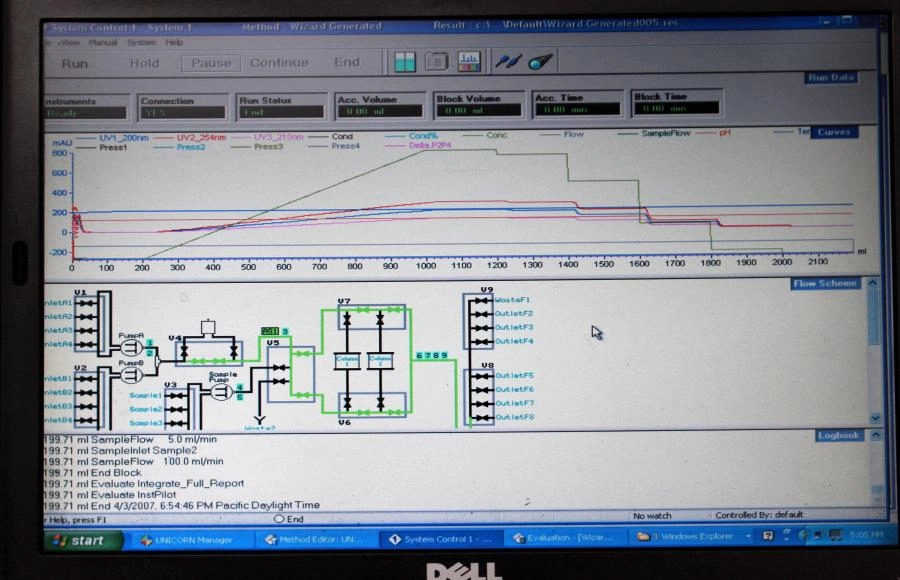
Task: Select the End radio indicator in status bar
Action: 279,519
